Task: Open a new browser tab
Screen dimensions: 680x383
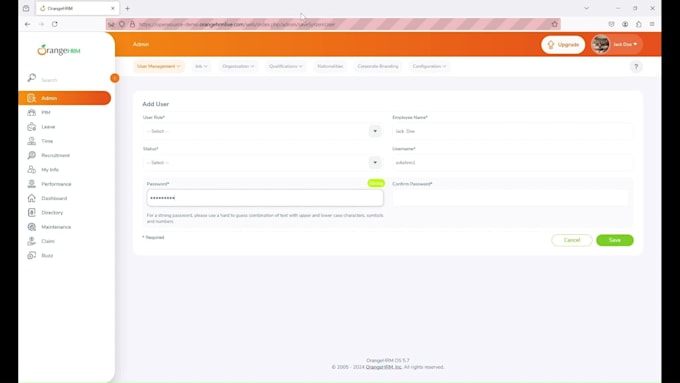Action: point(128,8)
